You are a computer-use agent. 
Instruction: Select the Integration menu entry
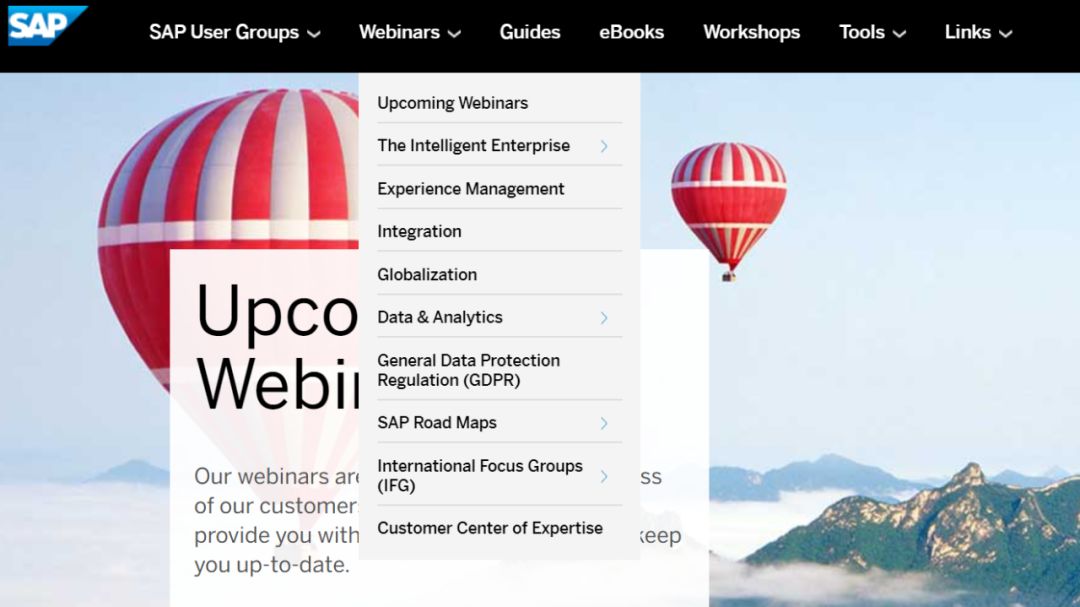419,232
